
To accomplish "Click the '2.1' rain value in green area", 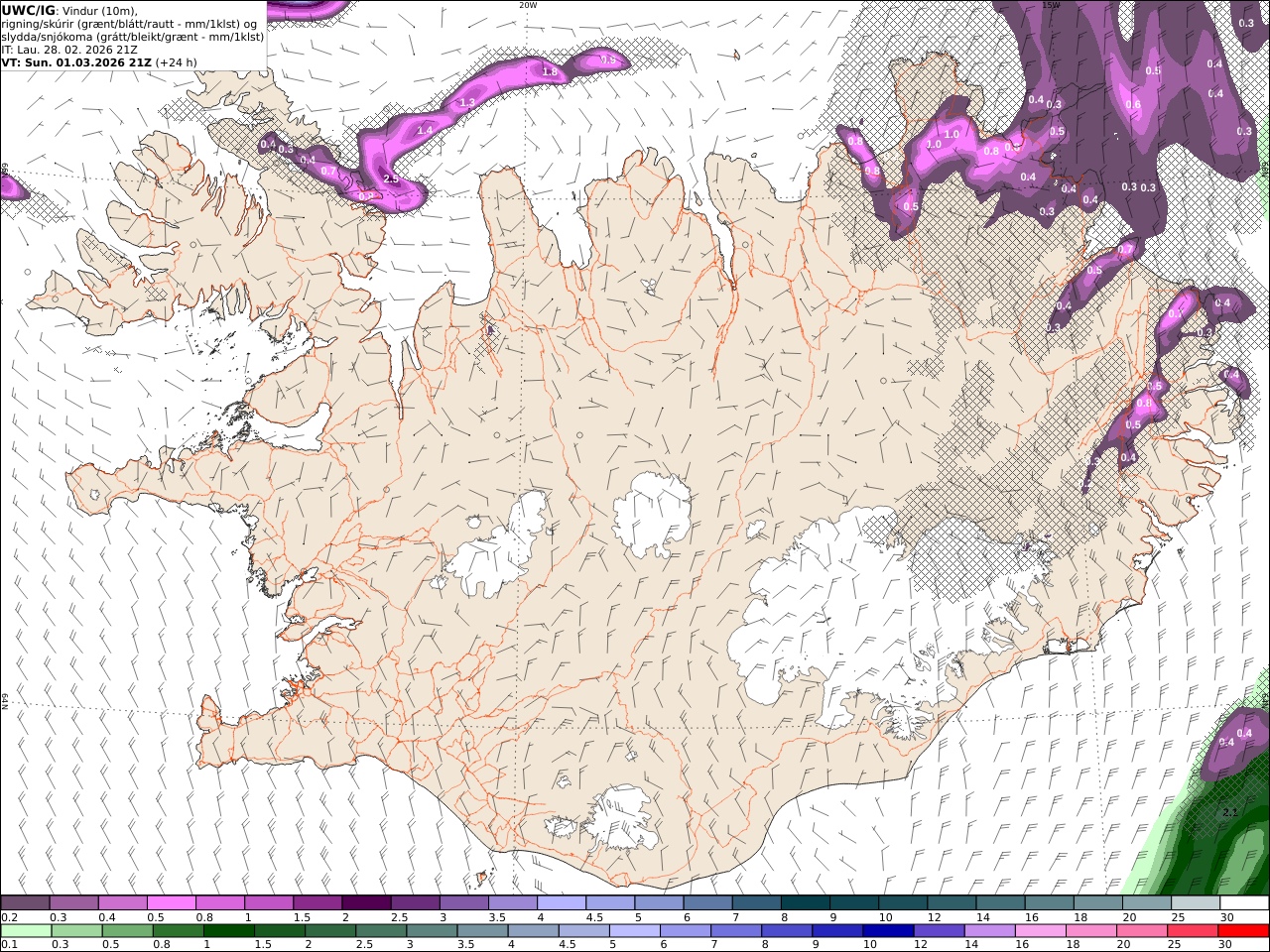I will pos(1229,812).
